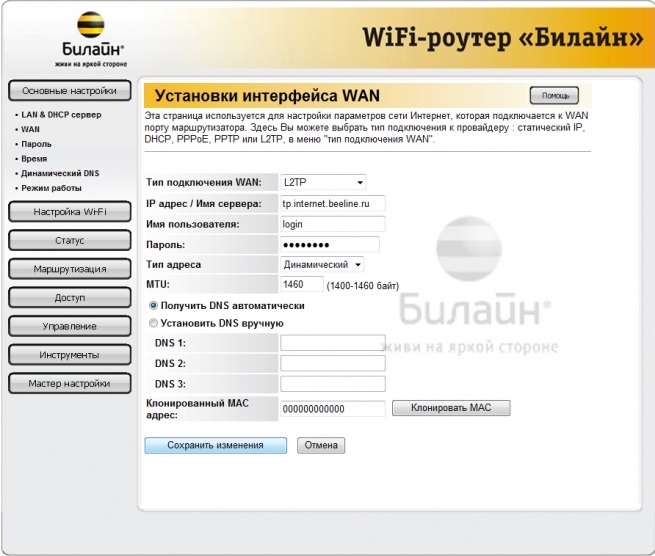Open LAN & DHCP сервер page
This screenshot has height=556, width=655.
pyautogui.click(x=61, y=114)
